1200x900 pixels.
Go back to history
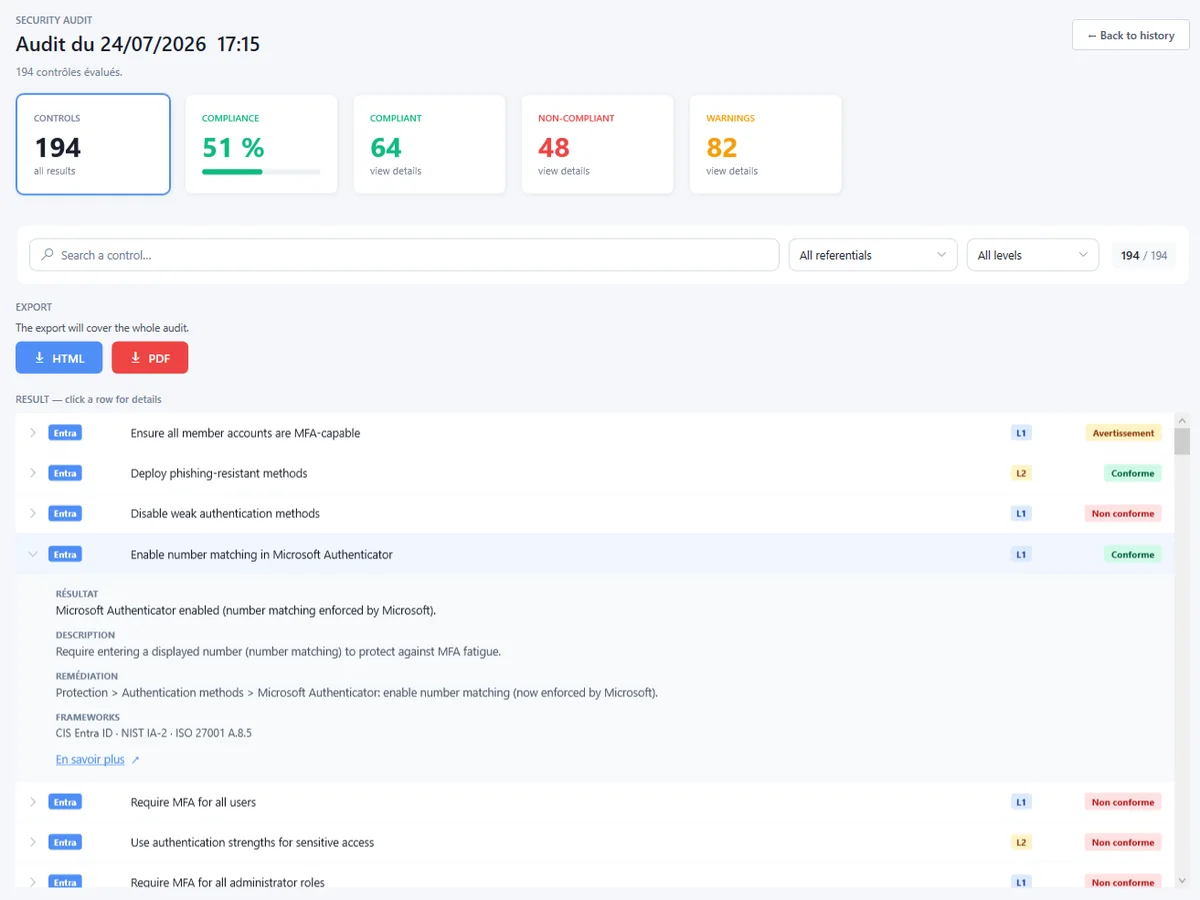pos(1131,35)
